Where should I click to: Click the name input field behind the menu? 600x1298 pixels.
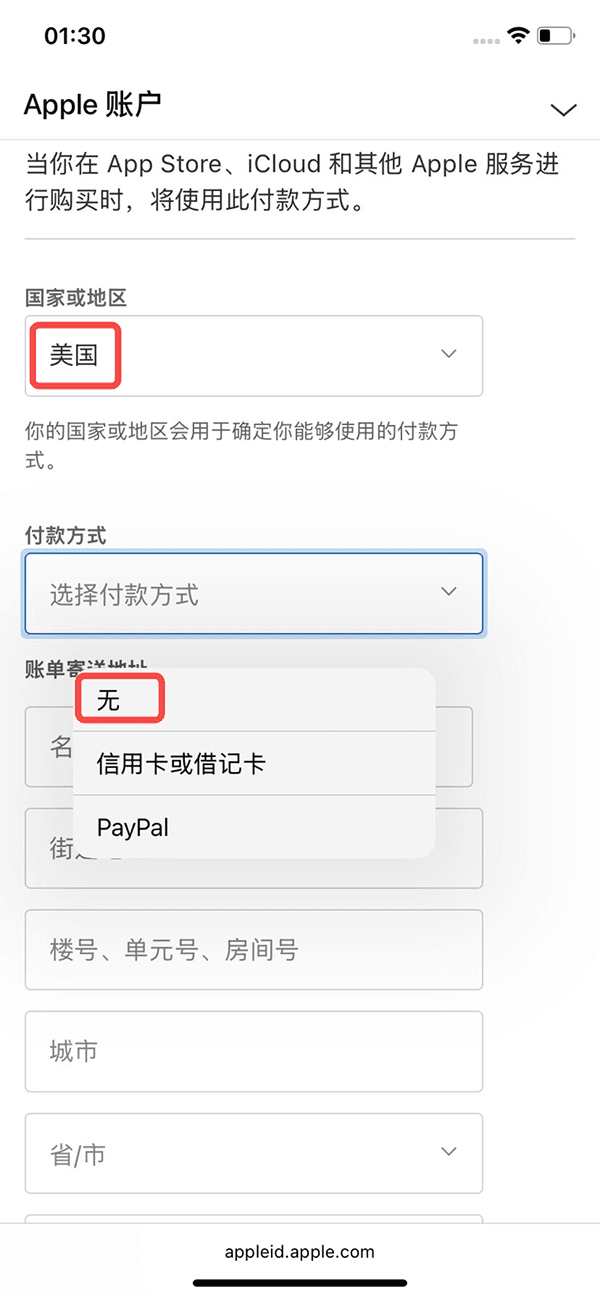click(254, 746)
